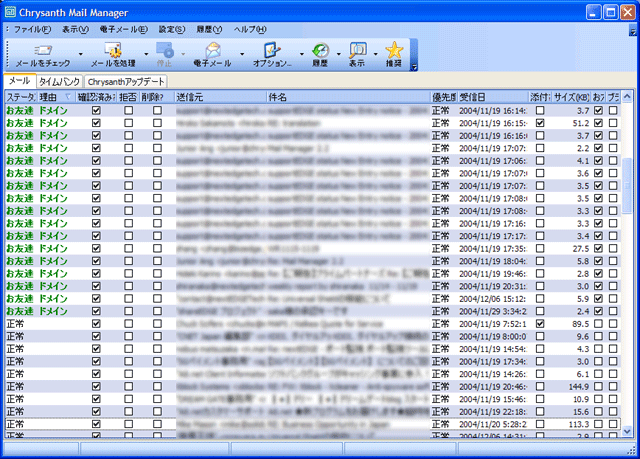Image resolution: width=640 pixels, height=459 pixels.
Task: Expand the オプション dropdown arrow
Action: click(x=302, y=54)
